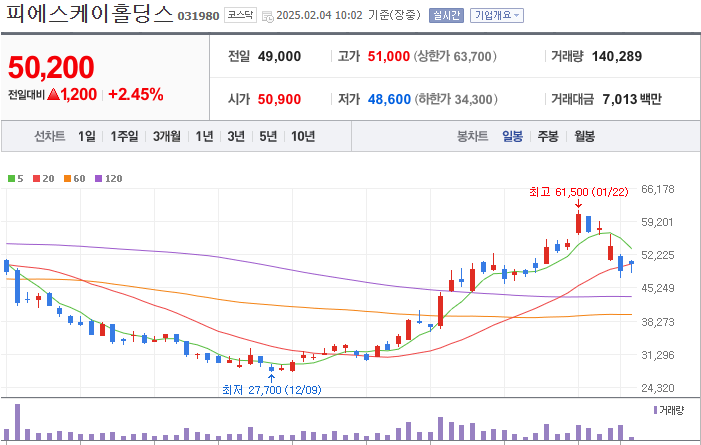Click the orange 60-day moving average swatch

[x=68, y=178]
